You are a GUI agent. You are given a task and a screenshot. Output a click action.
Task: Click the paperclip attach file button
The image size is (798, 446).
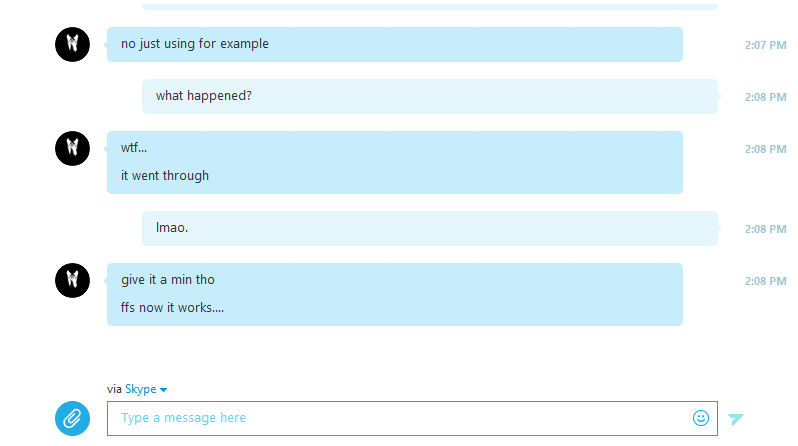72,419
